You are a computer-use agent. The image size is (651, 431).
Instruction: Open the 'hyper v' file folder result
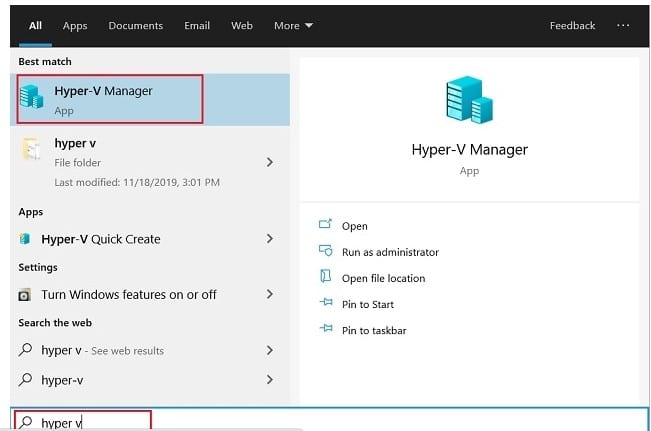pos(150,162)
